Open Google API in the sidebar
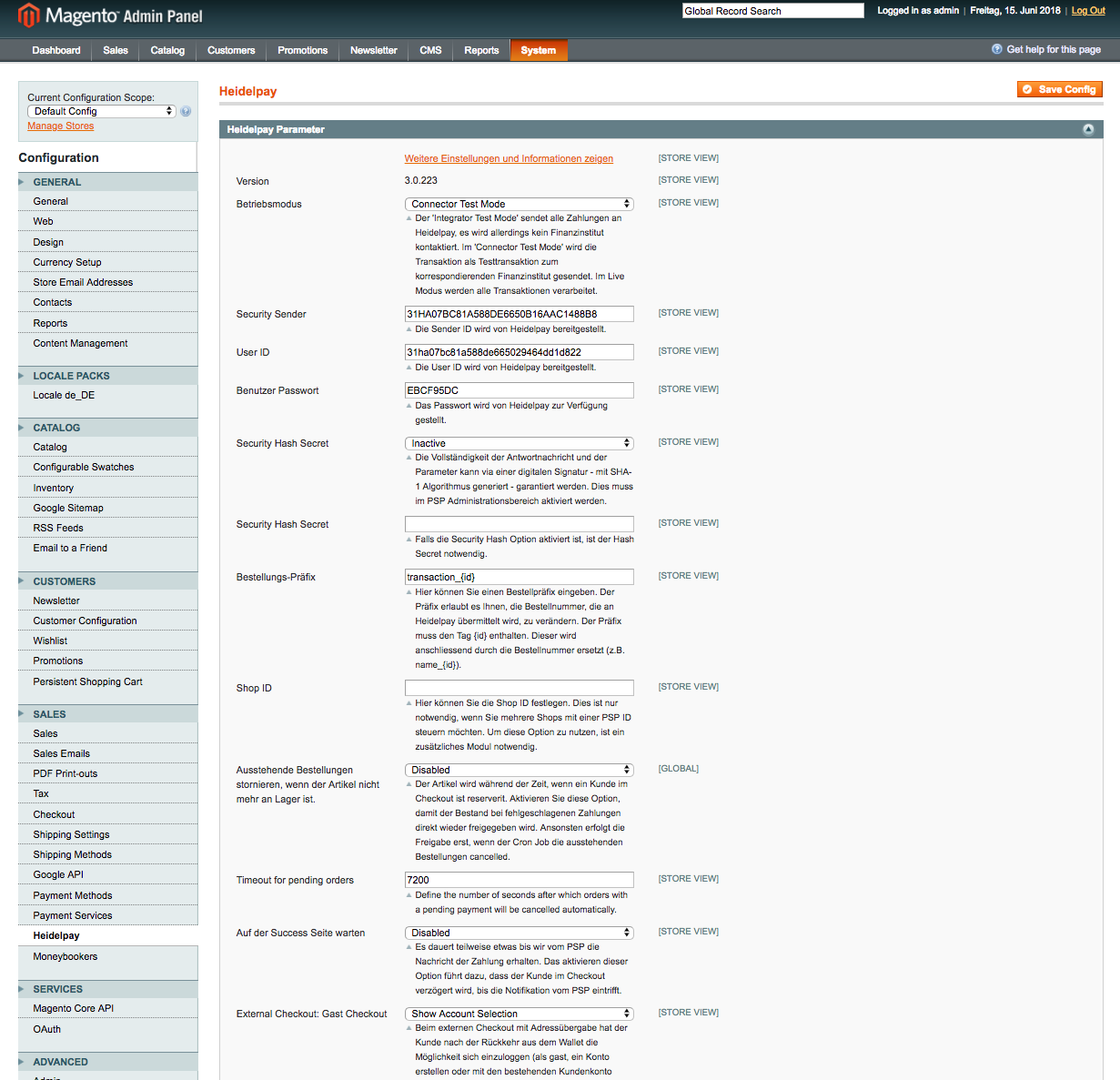Screen dimensions: 1120x1080 (108, 874)
